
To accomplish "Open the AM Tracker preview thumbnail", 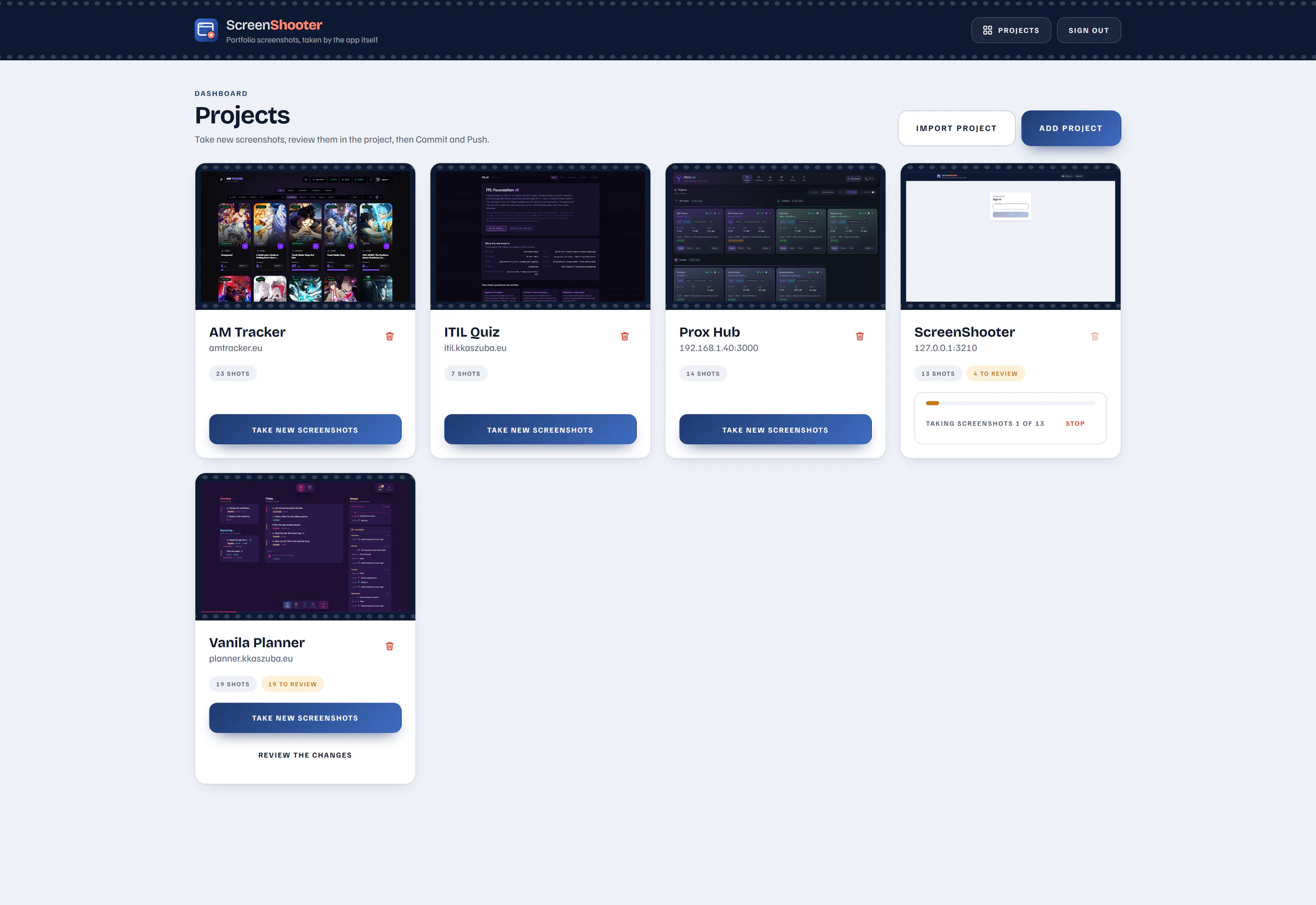I will (x=305, y=236).
